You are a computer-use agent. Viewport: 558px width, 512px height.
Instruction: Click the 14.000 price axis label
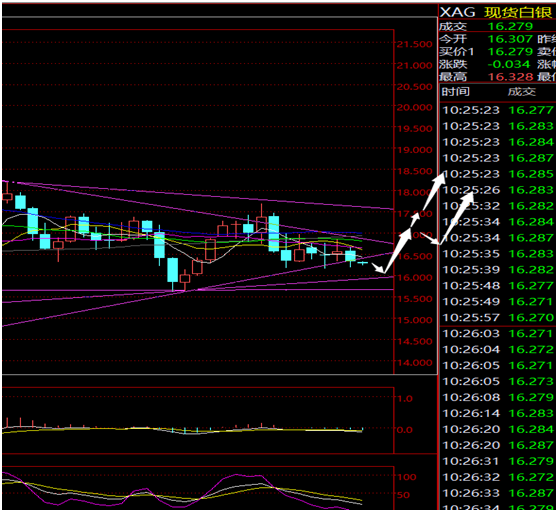click(x=415, y=363)
